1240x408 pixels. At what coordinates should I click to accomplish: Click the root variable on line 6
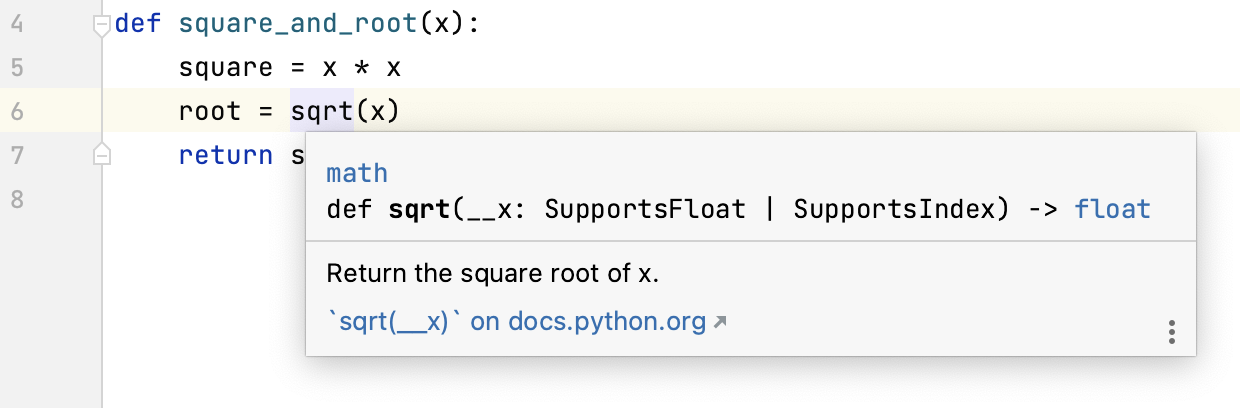point(210,111)
